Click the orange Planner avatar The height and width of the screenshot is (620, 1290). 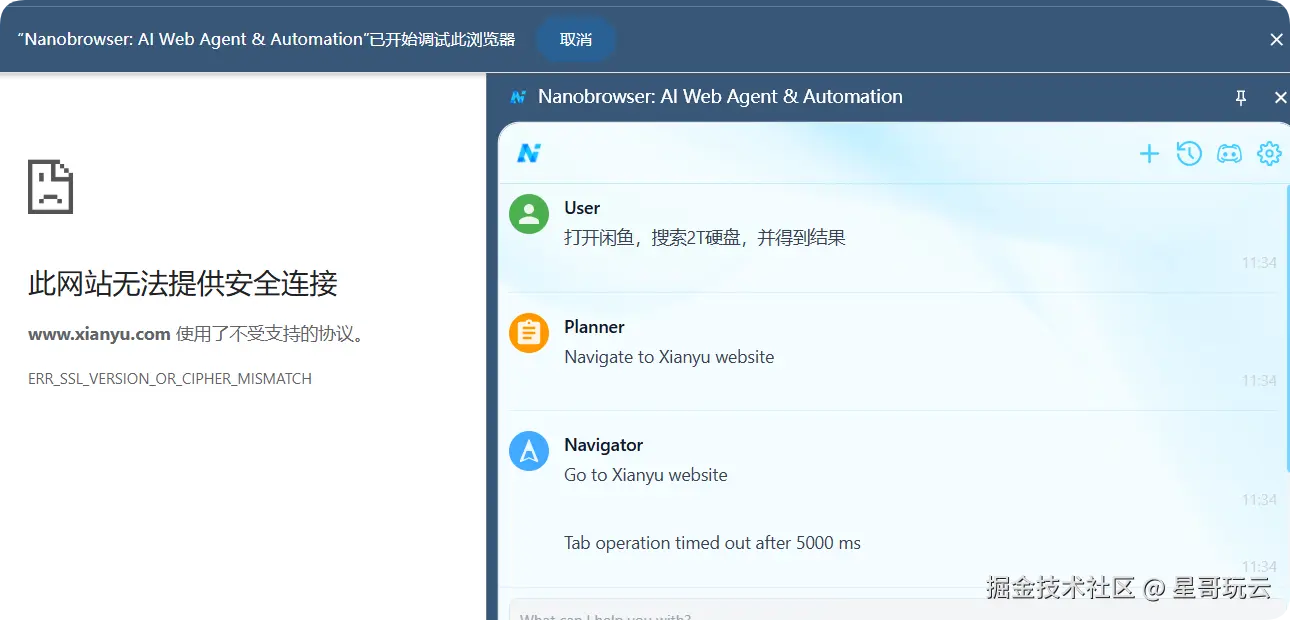(x=529, y=333)
